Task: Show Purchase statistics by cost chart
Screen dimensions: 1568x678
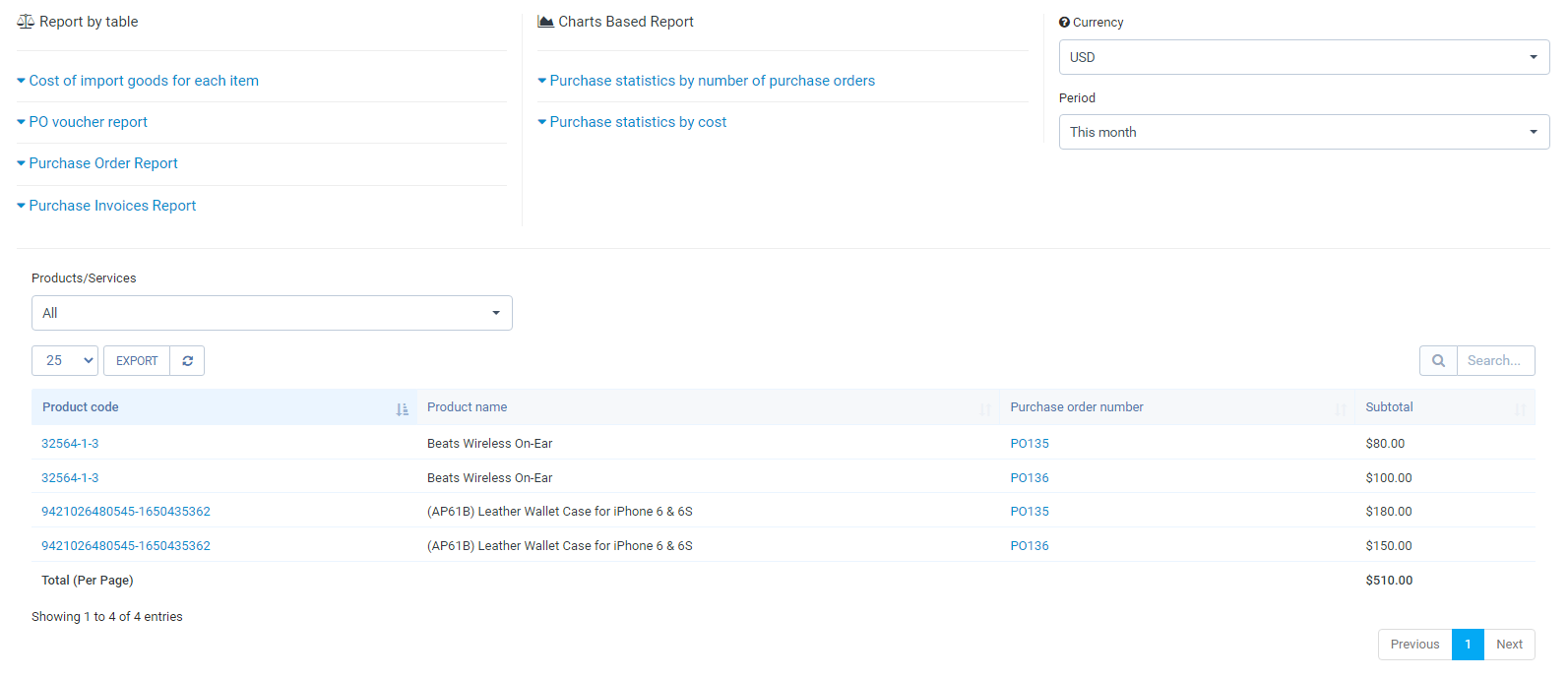Action: 638,122
